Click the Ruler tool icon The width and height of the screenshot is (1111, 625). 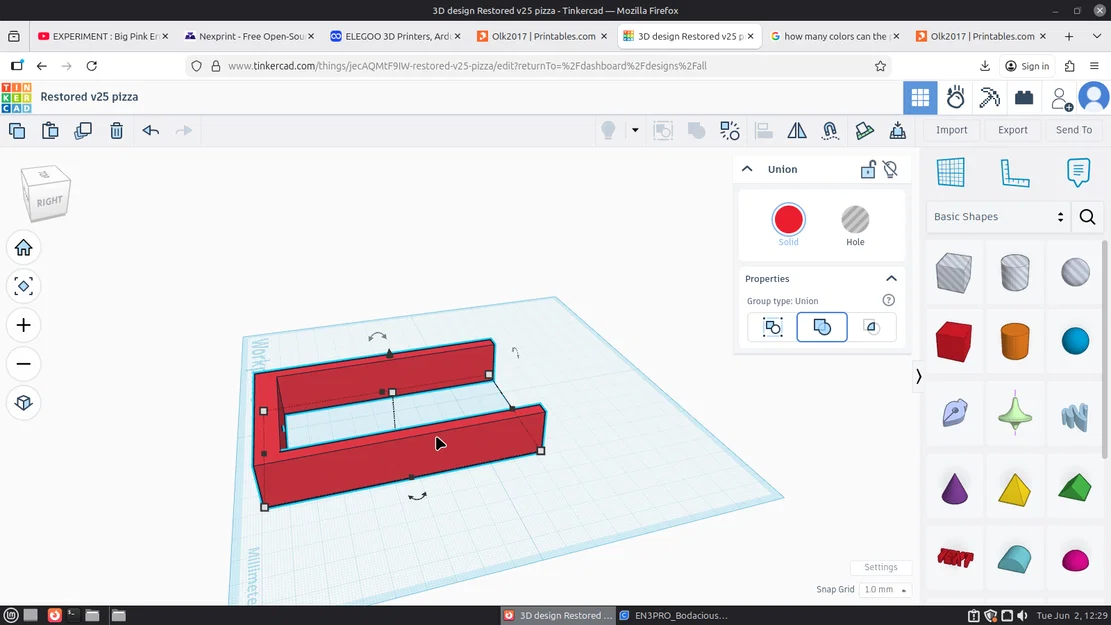[x=1015, y=172]
